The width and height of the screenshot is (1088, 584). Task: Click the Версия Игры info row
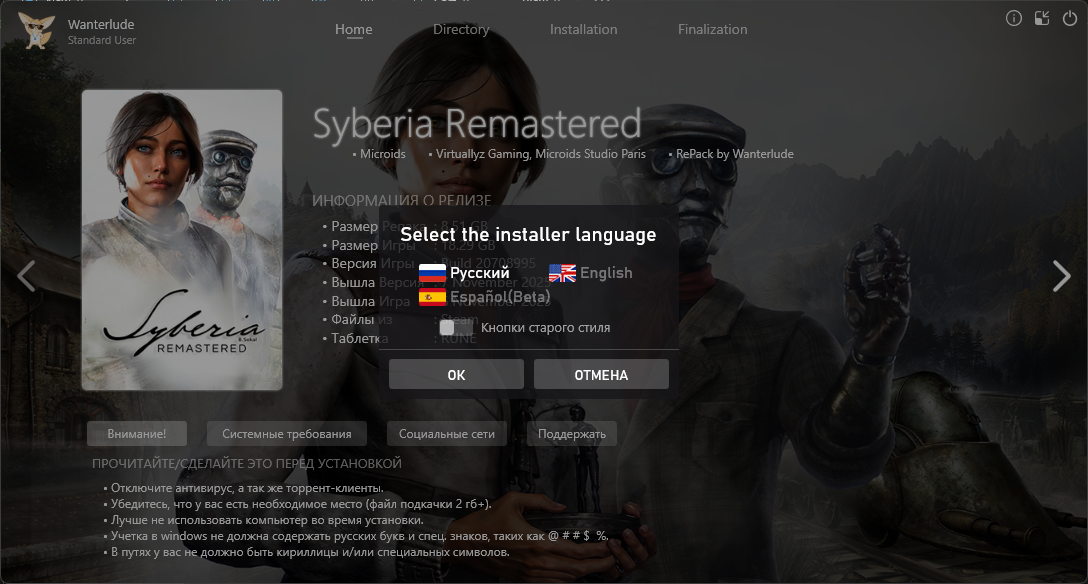click(429, 264)
